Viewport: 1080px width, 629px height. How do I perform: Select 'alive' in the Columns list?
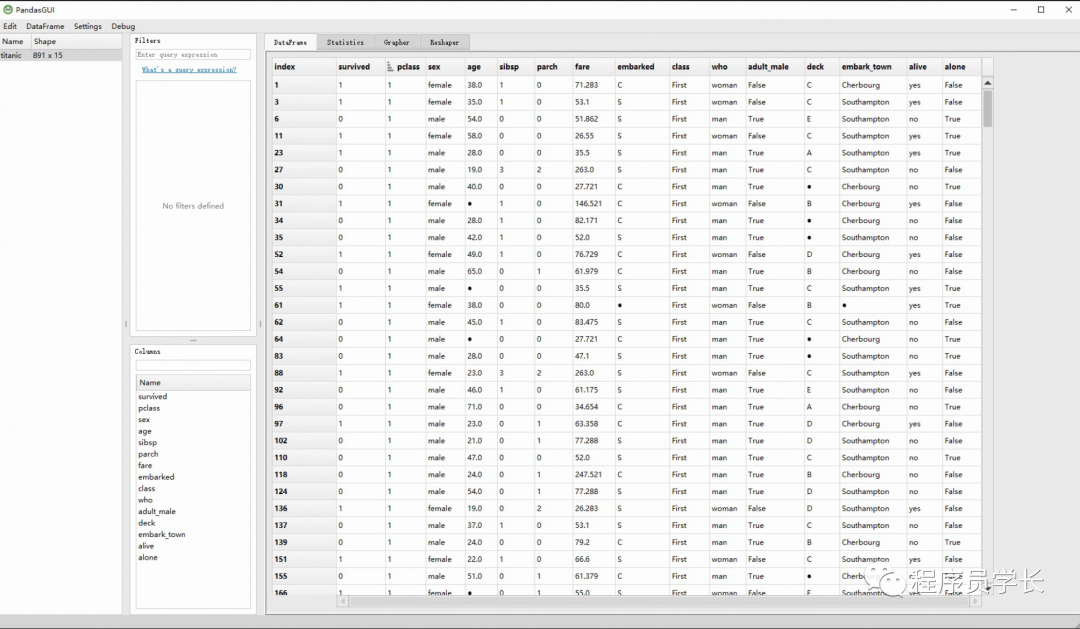(x=146, y=546)
